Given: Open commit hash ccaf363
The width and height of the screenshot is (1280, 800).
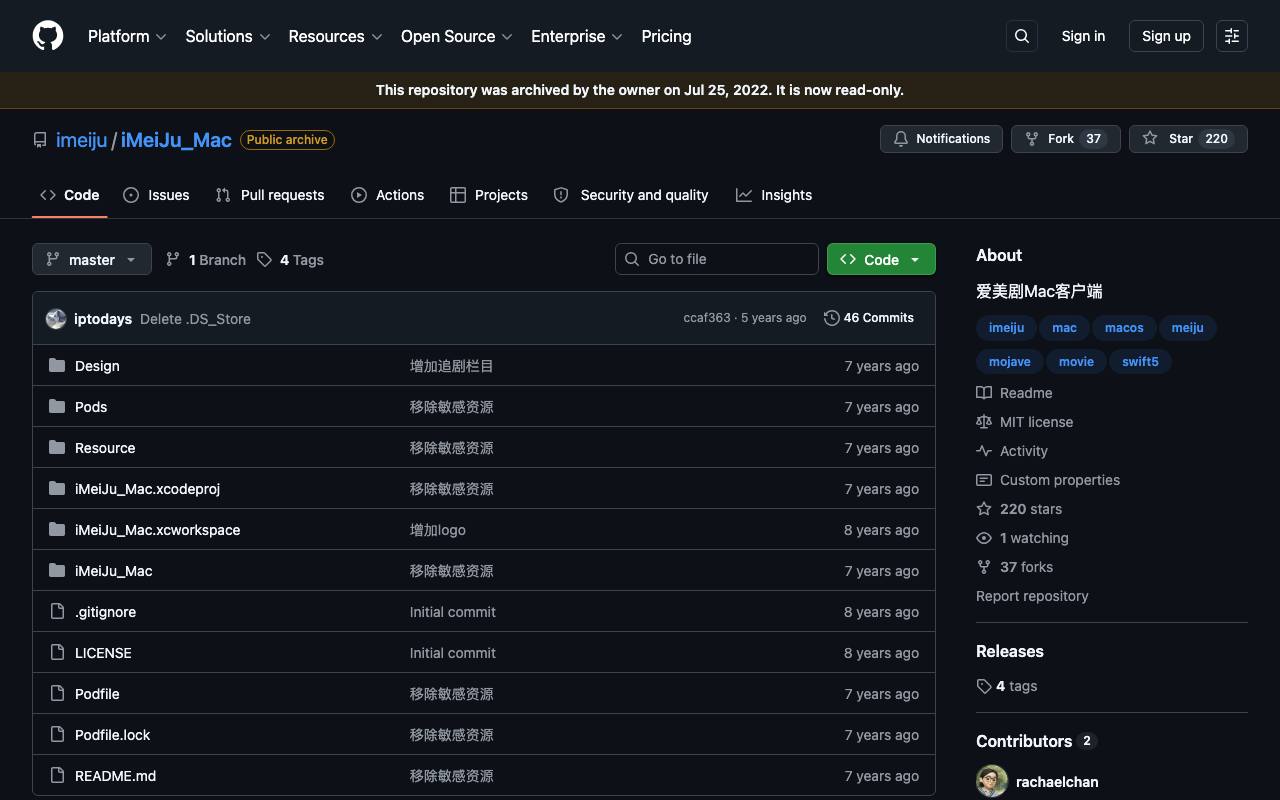Looking at the screenshot, I should pyautogui.click(x=707, y=318).
